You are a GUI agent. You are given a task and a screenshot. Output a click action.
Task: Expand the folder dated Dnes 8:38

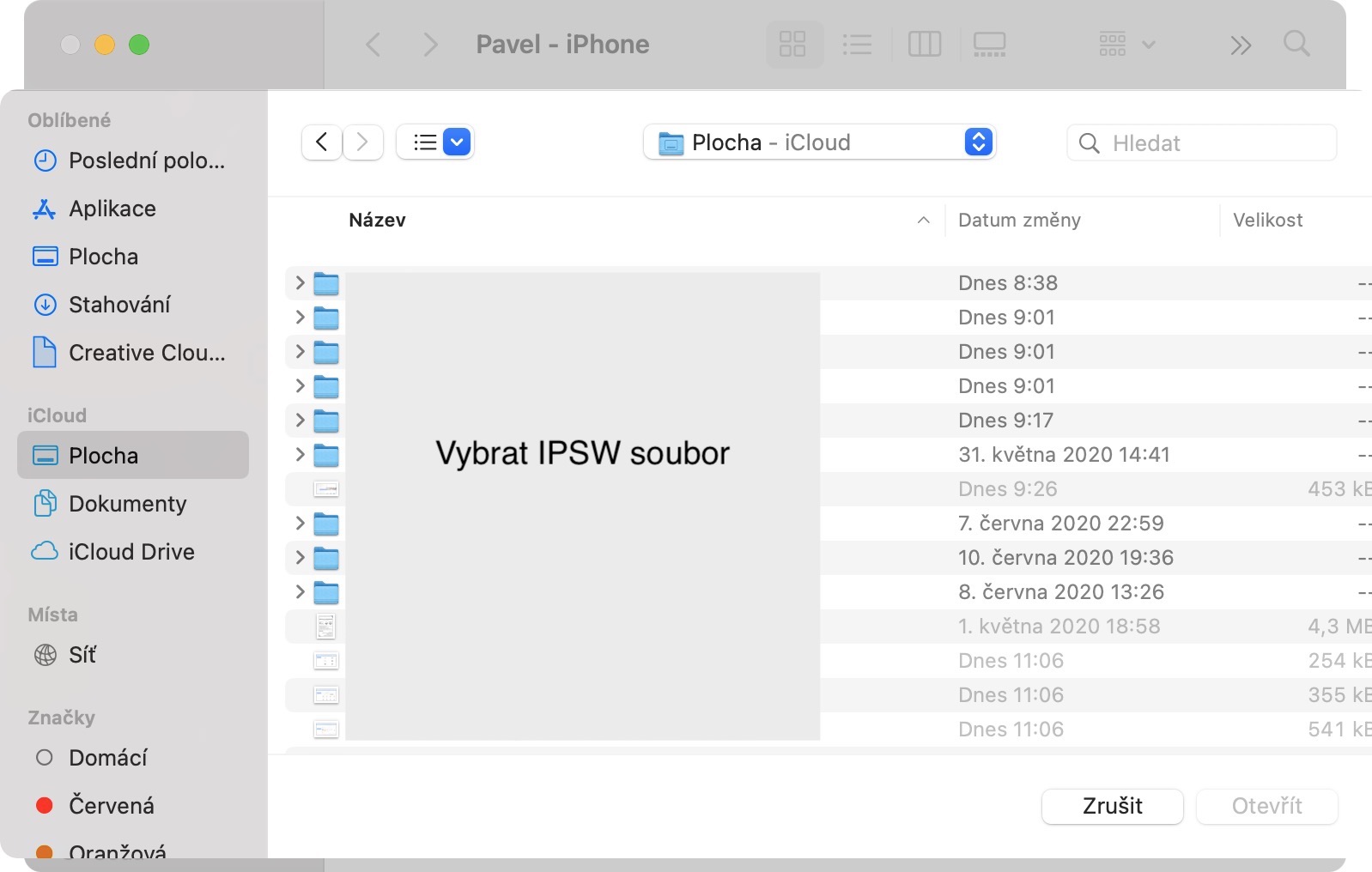point(300,282)
